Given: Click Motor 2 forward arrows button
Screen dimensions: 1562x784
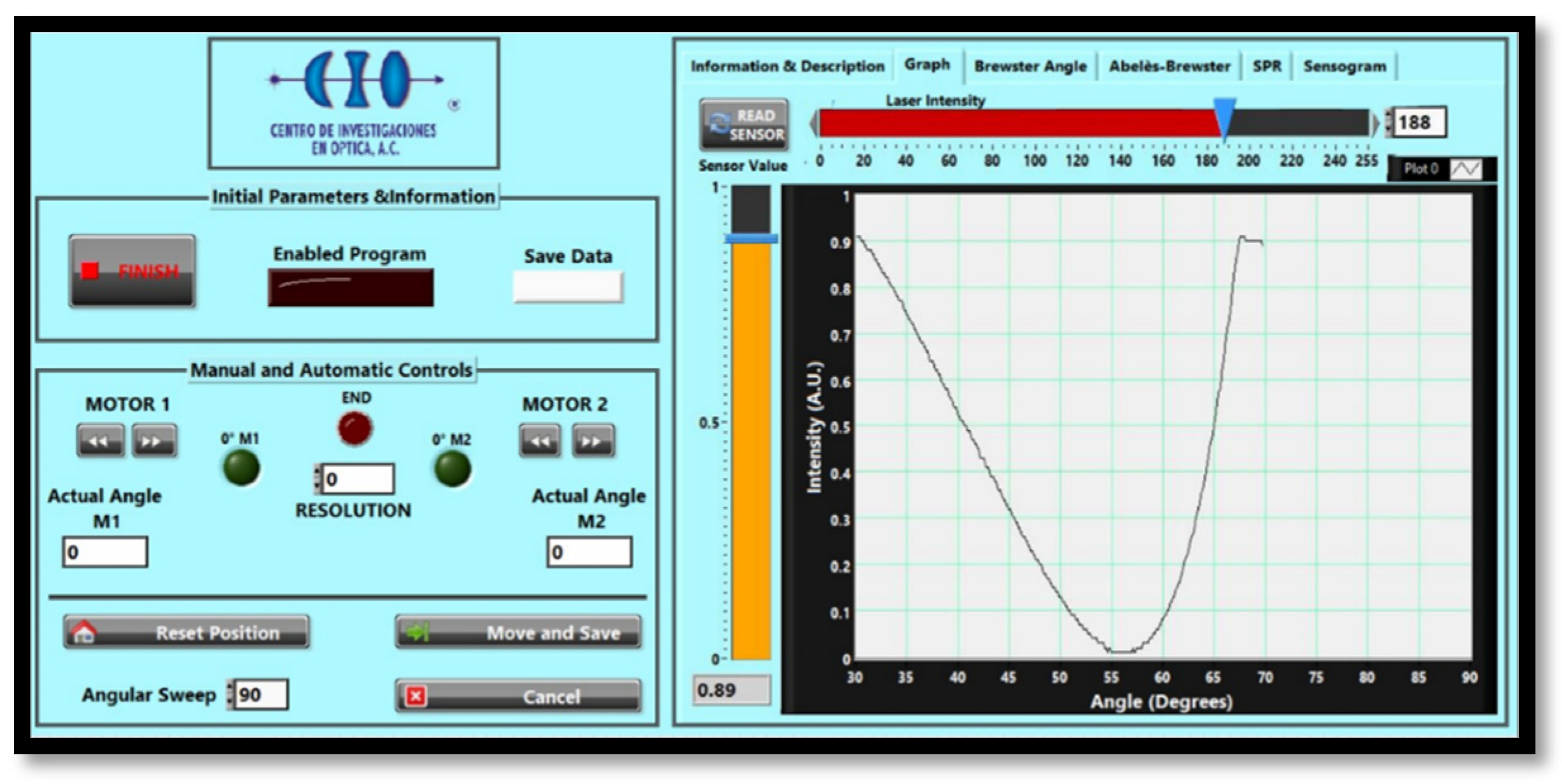Looking at the screenshot, I should tap(593, 441).
